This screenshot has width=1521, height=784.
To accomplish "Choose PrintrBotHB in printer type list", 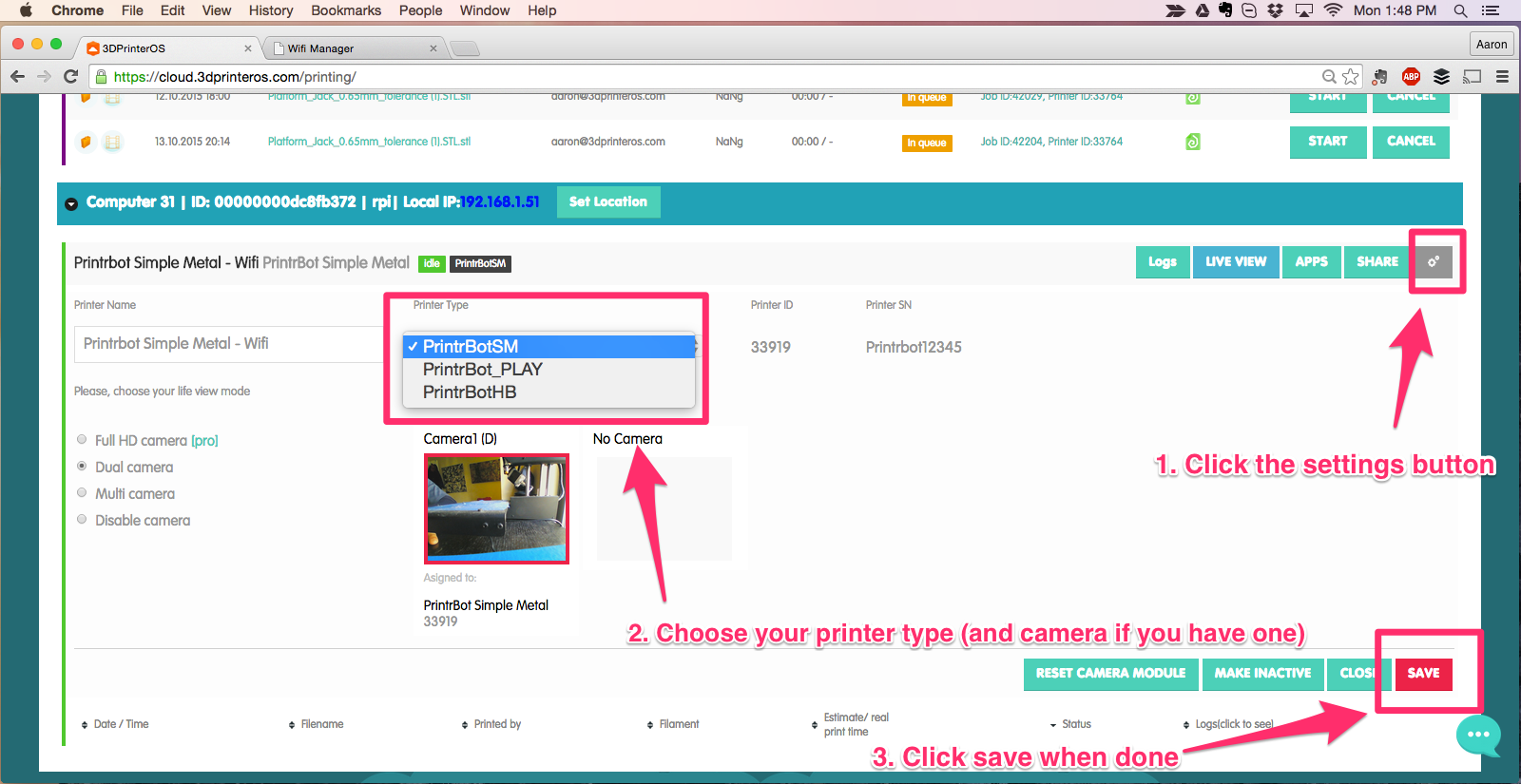I will pos(549,392).
